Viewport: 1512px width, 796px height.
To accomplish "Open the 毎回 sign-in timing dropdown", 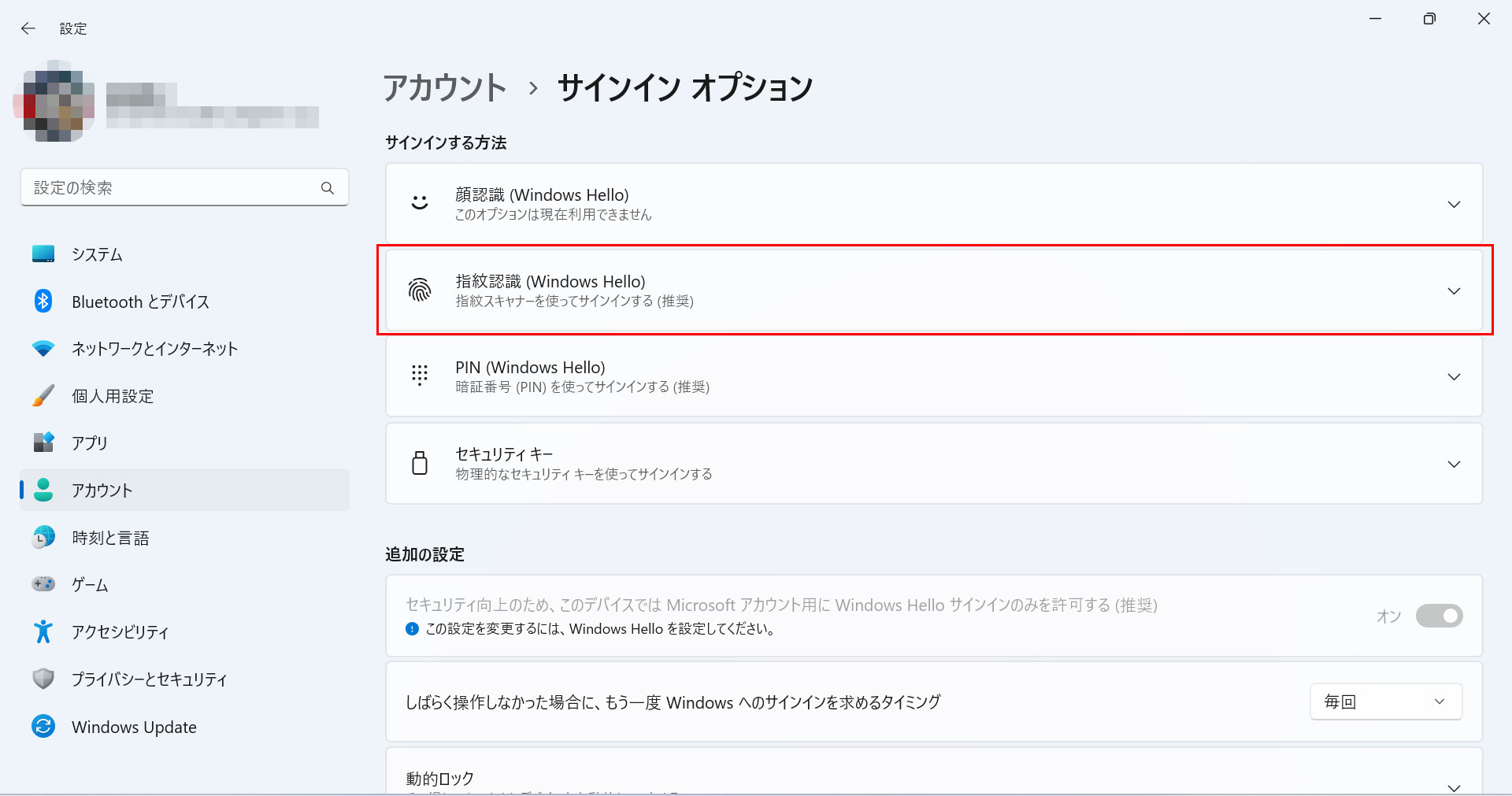I will click(x=1386, y=702).
